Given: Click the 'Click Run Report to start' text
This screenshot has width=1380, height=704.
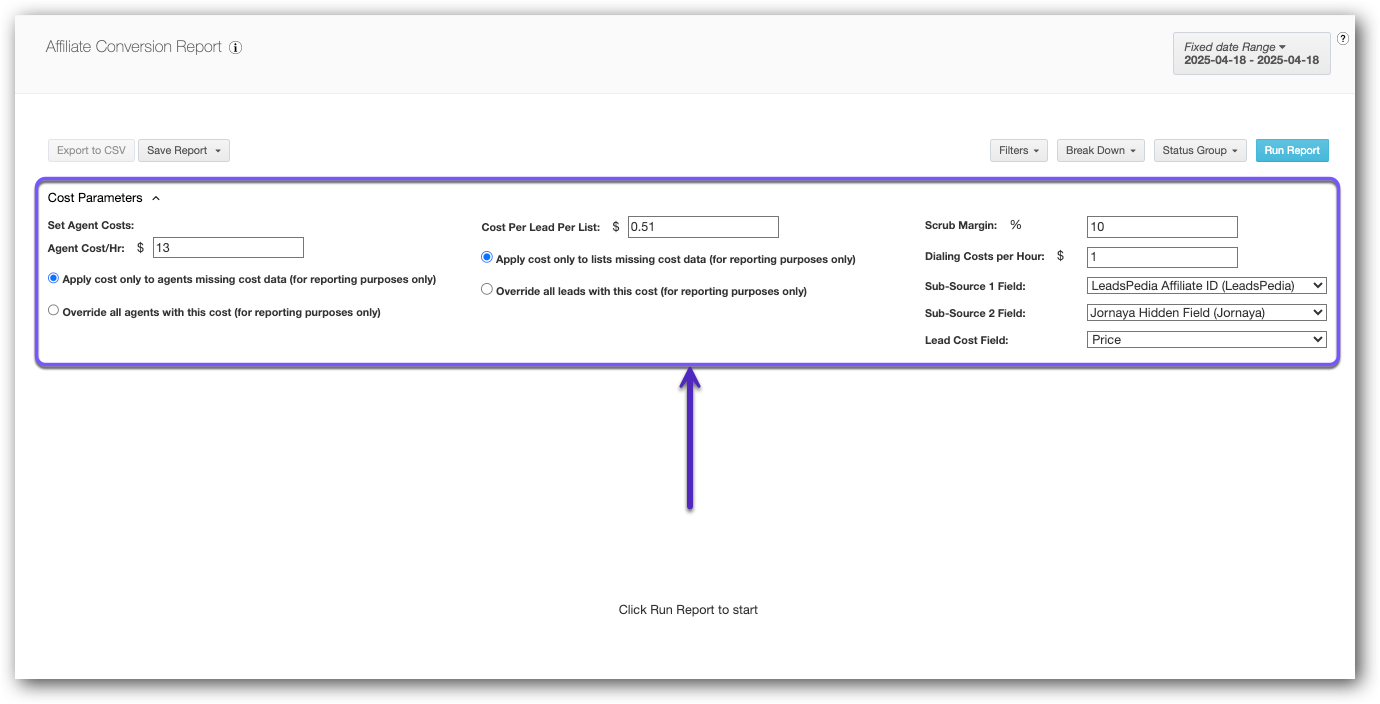Looking at the screenshot, I should click(x=688, y=610).
